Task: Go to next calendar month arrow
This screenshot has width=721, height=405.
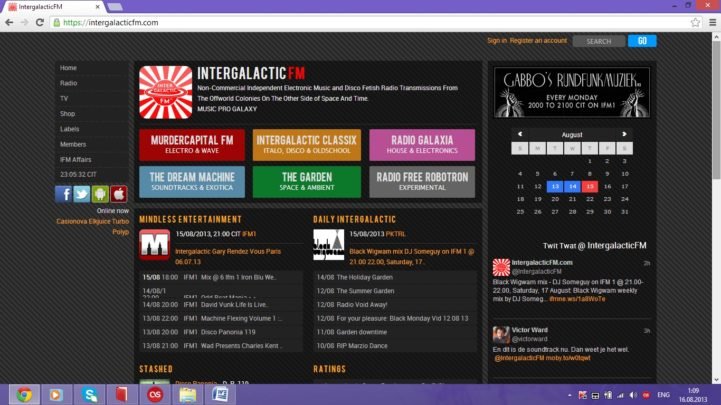Action: [x=624, y=134]
